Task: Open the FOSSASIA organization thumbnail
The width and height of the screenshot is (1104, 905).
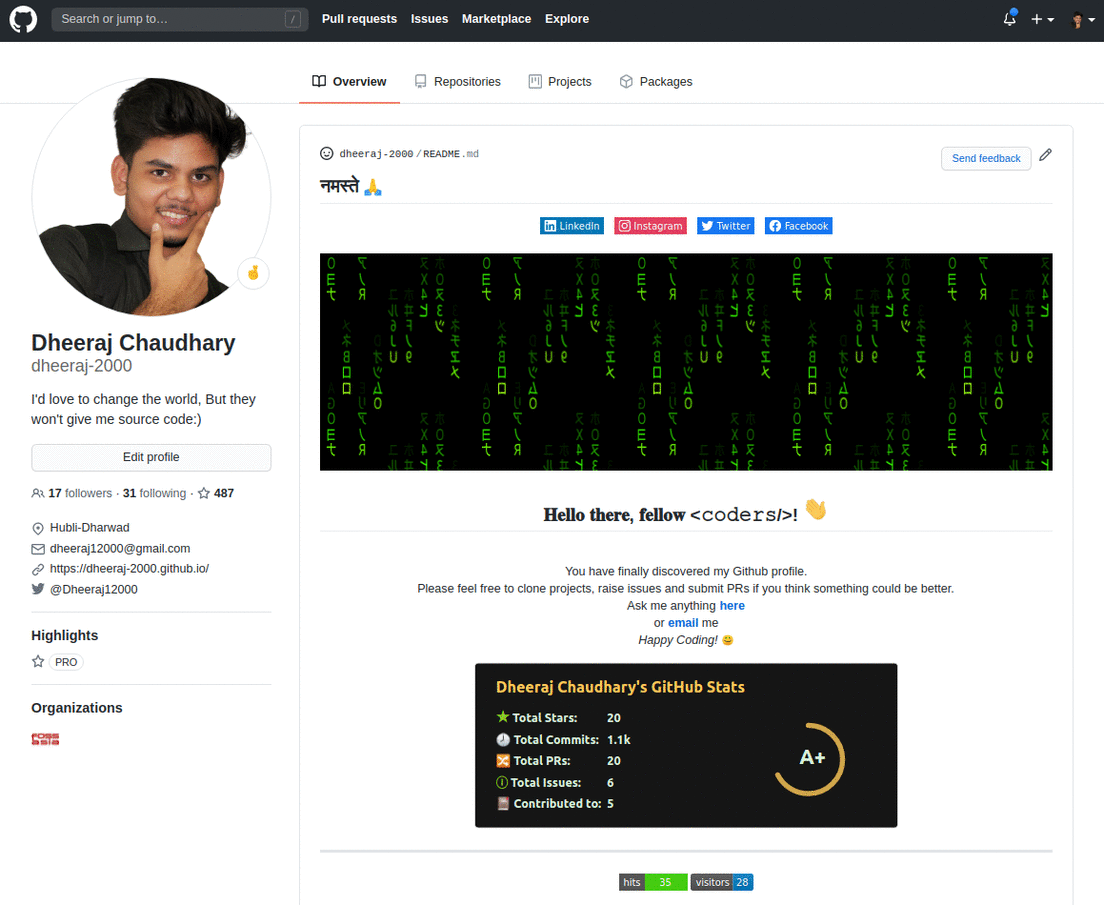Action: 45,738
